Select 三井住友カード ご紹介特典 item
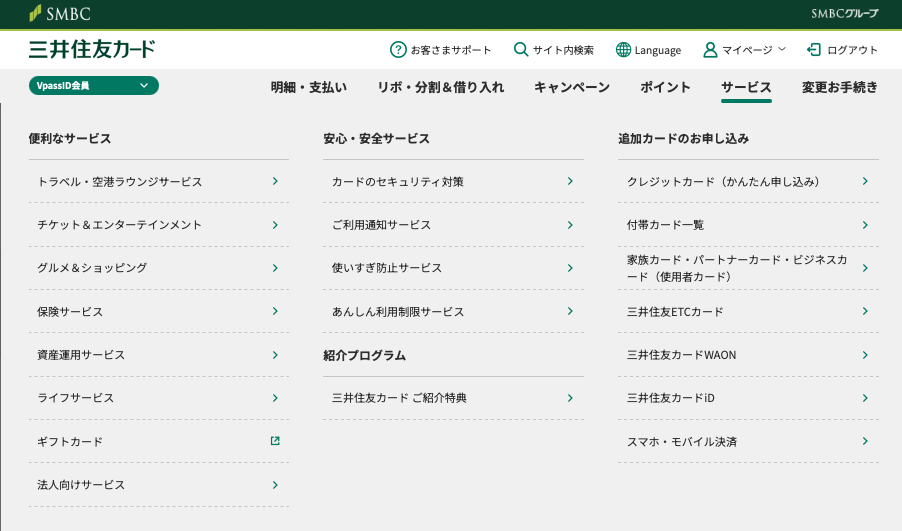Screen dimensions: 902x531 pos(453,398)
